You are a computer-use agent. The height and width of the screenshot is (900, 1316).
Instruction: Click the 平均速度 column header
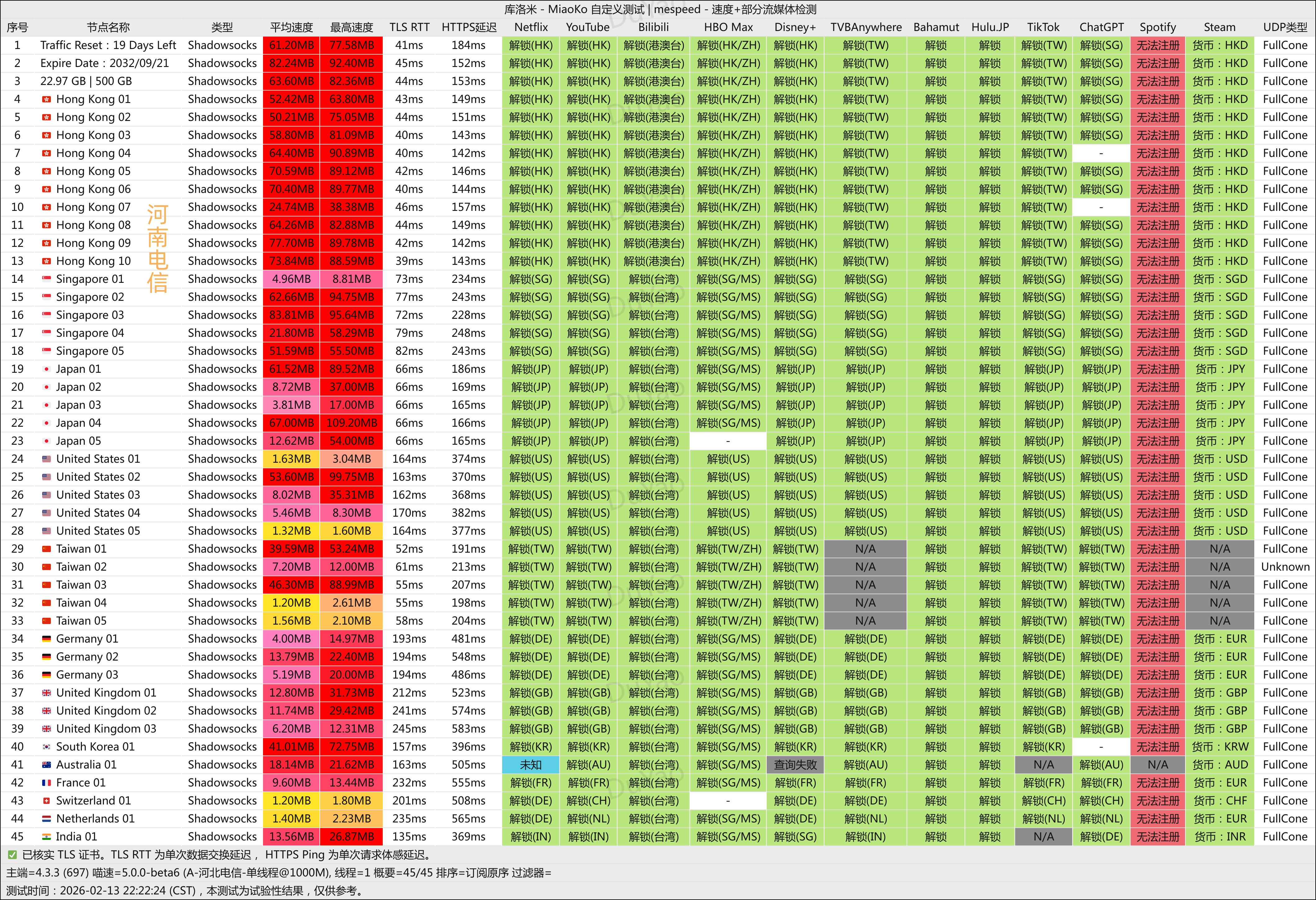coord(291,27)
